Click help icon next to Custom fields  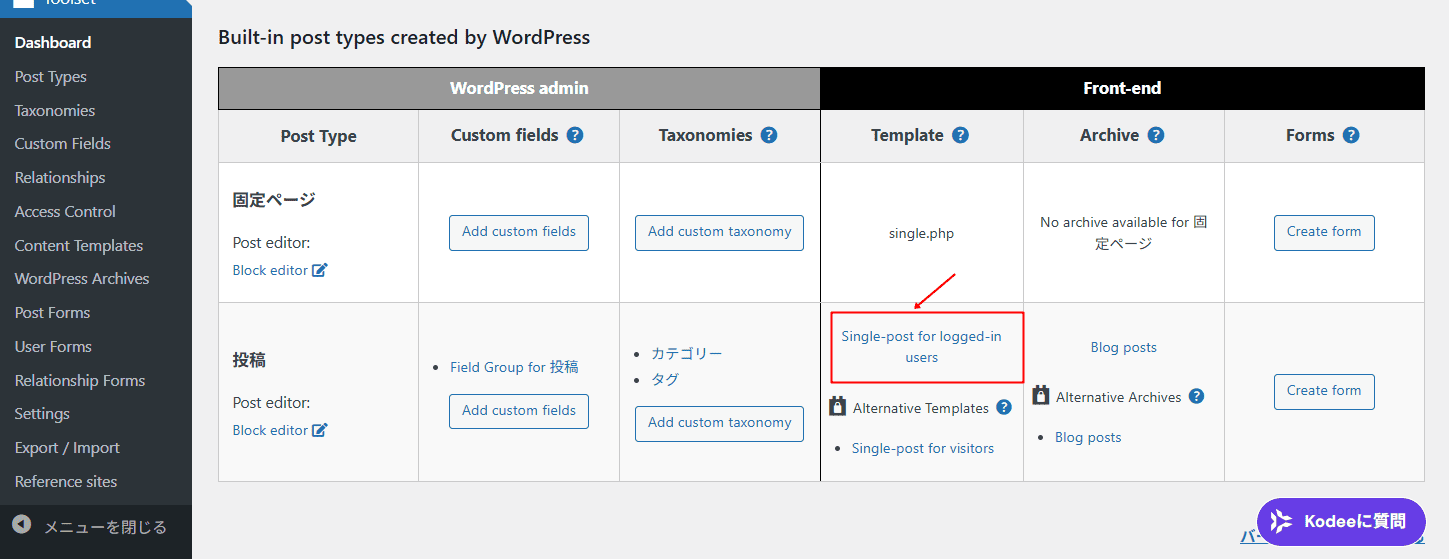coord(575,135)
